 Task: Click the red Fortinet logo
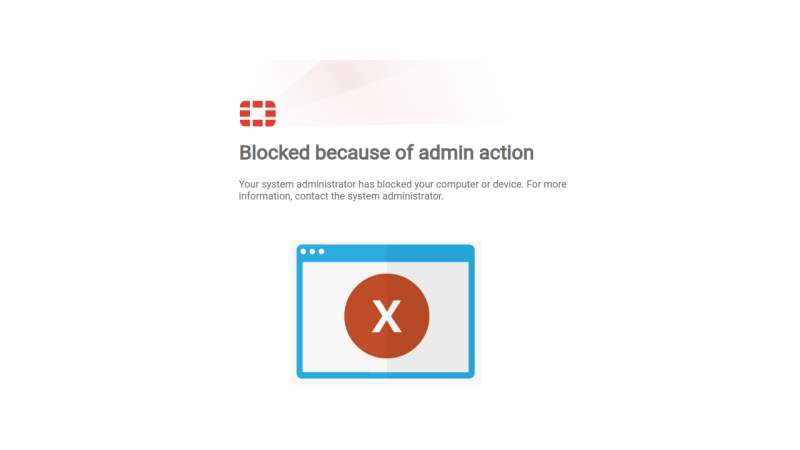coord(258,113)
